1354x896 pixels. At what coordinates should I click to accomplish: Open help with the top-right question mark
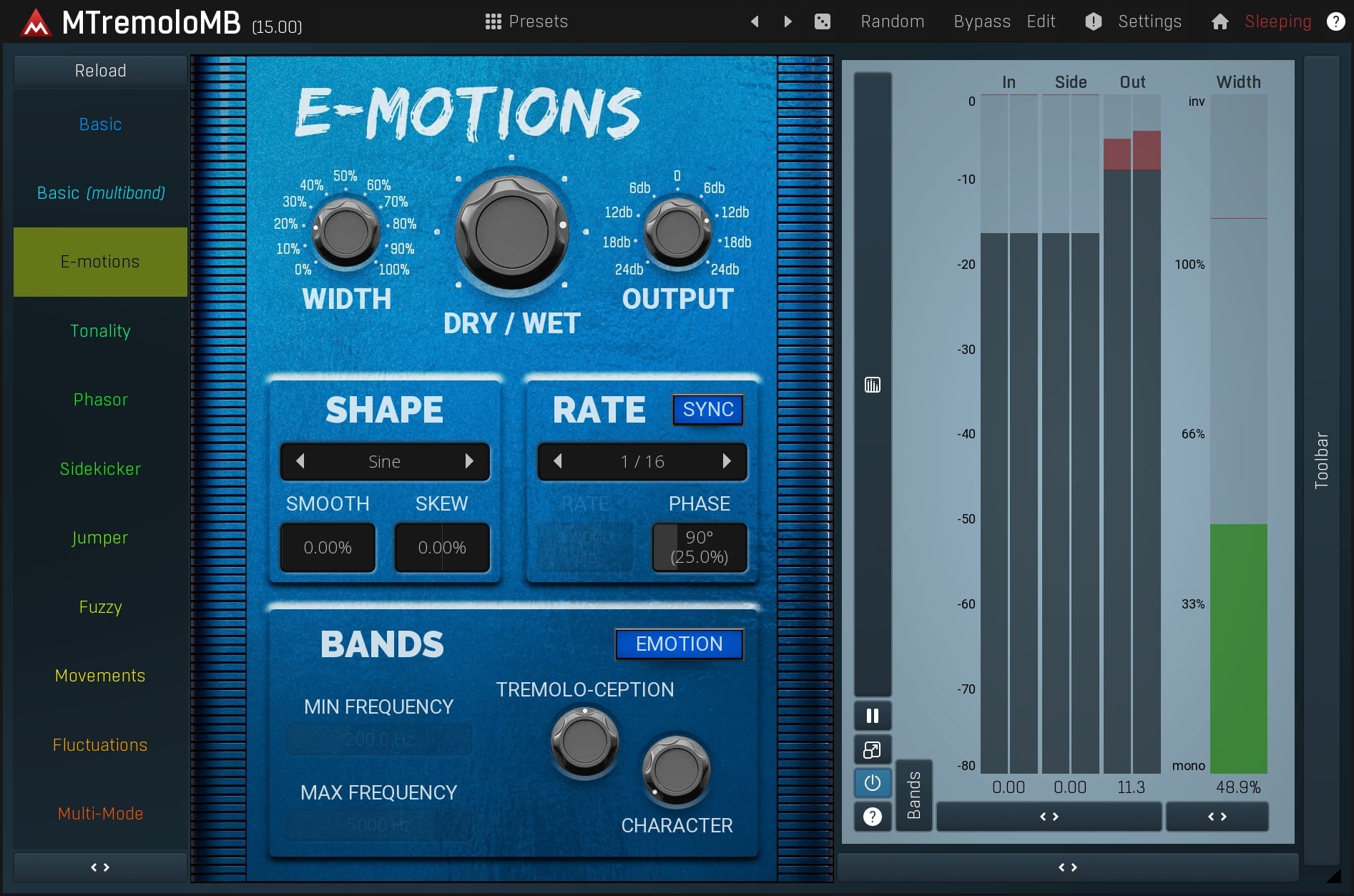pyautogui.click(x=1335, y=21)
